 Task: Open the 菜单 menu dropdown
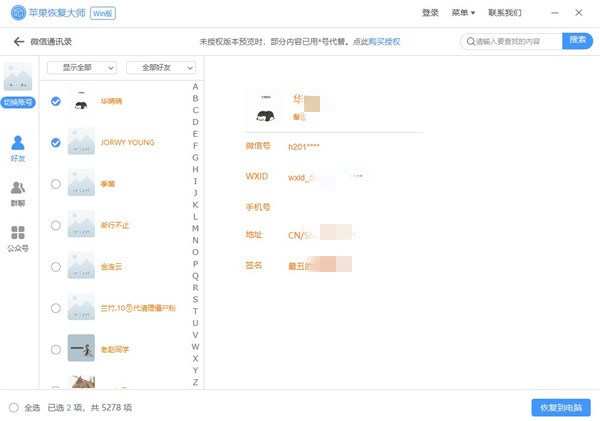pyautogui.click(x=463, y=13)
